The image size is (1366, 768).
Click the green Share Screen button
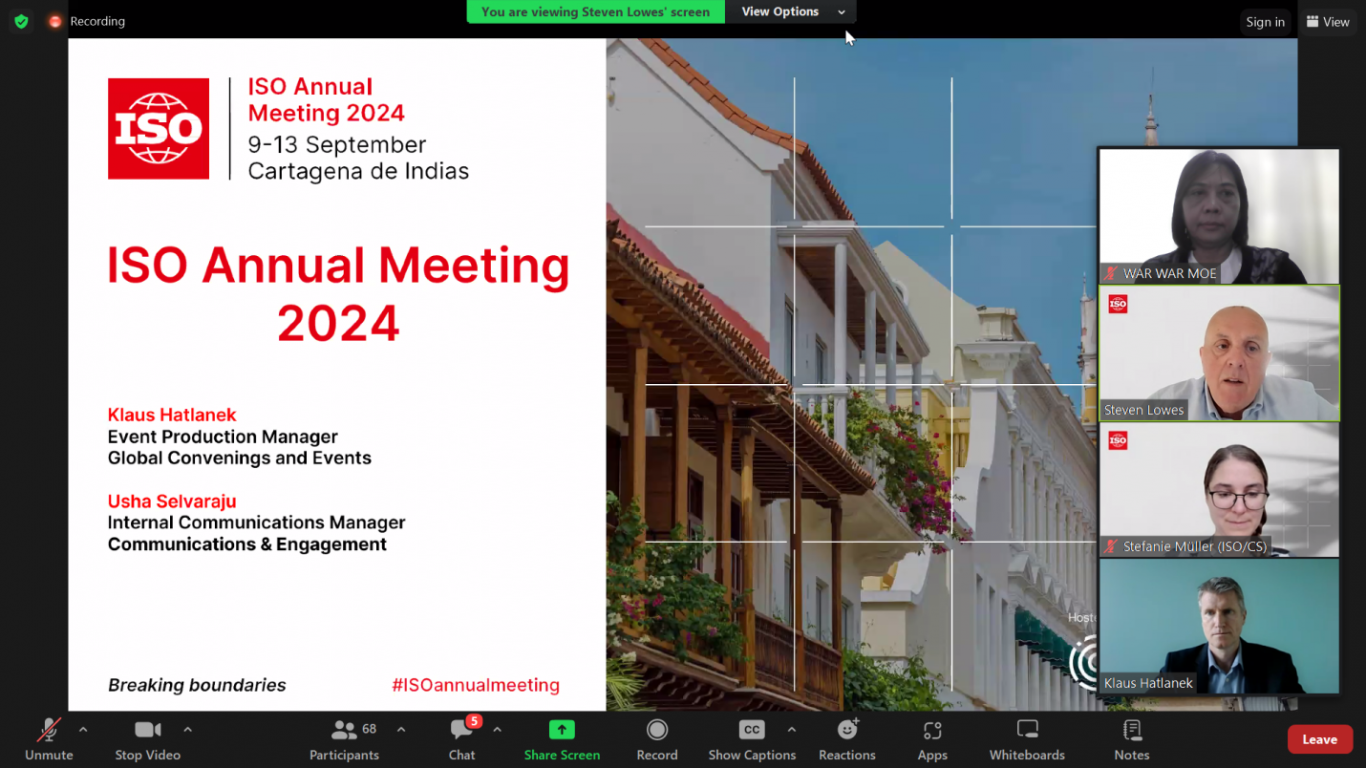pyautogui.click(x=562, y=740)
